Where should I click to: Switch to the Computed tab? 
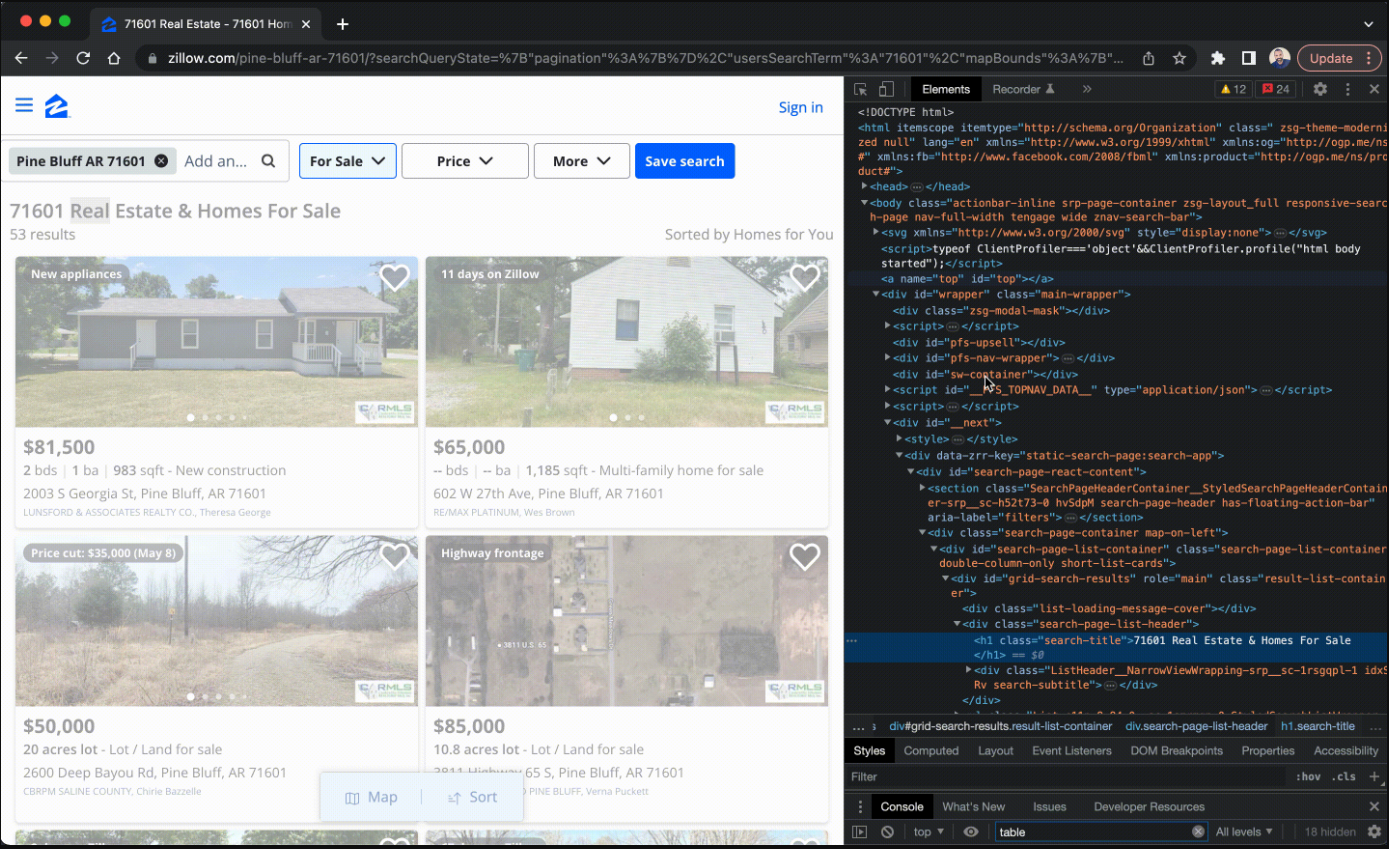point(931,750)
